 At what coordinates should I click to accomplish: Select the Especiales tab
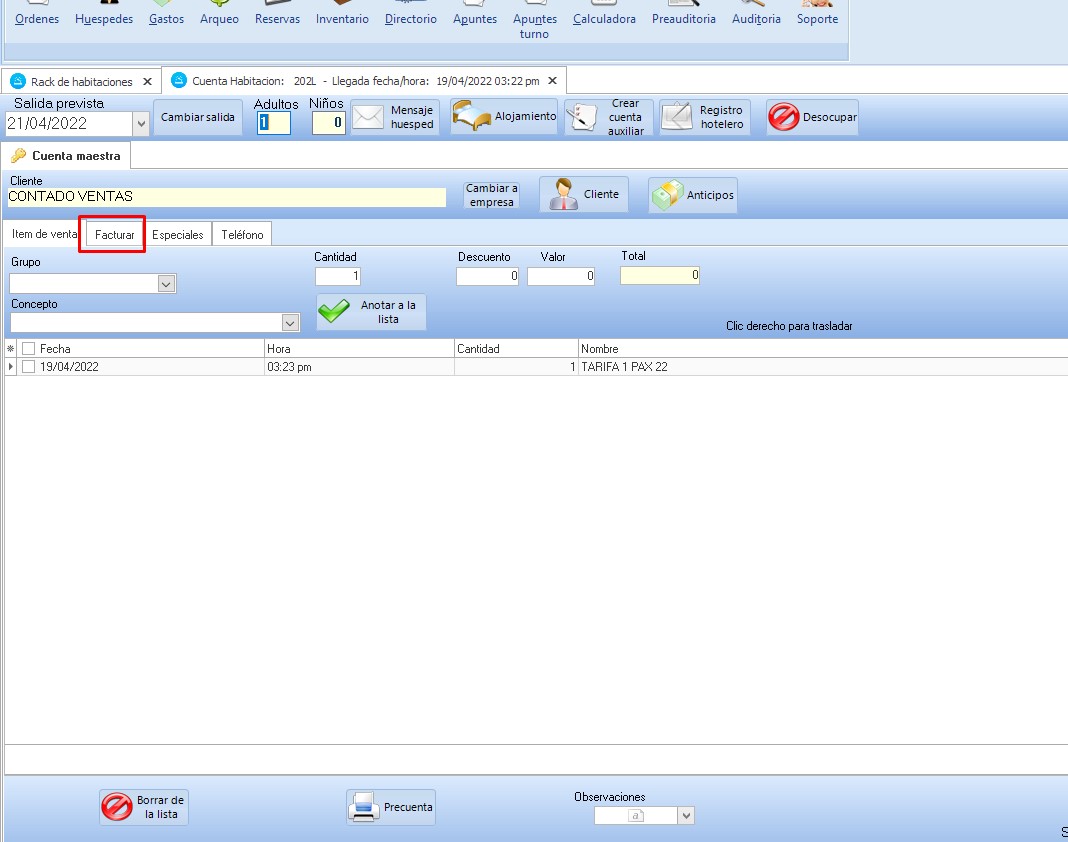[x=178, y=235]
